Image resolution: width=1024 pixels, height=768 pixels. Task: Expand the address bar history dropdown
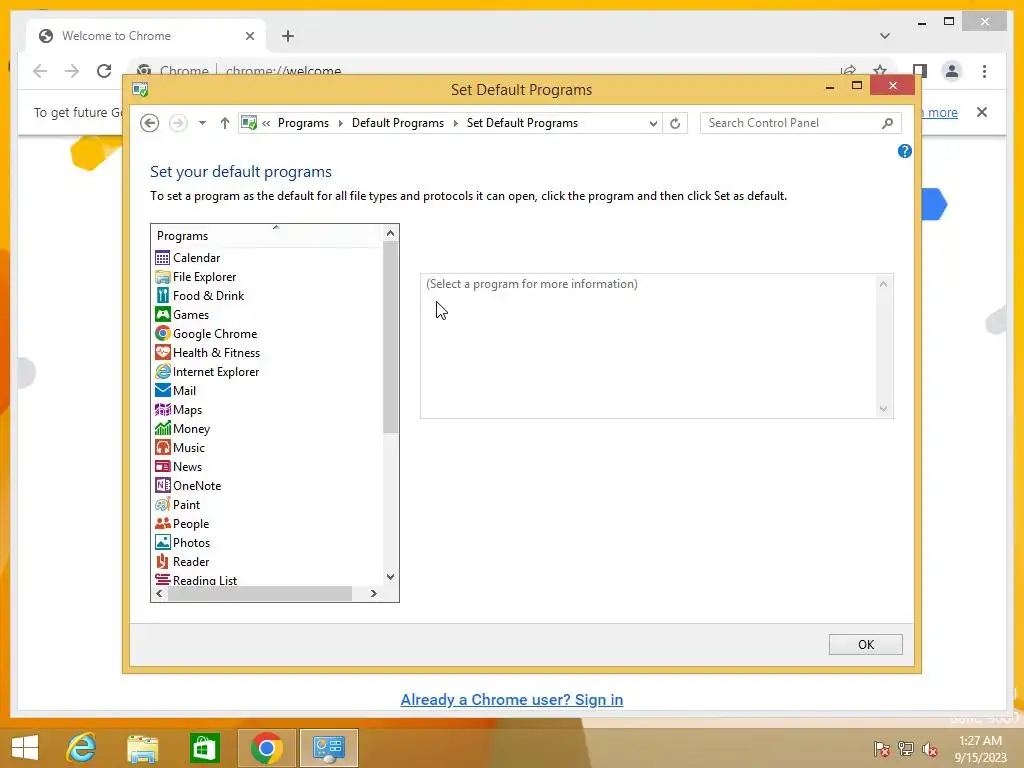tap(652, 123)
